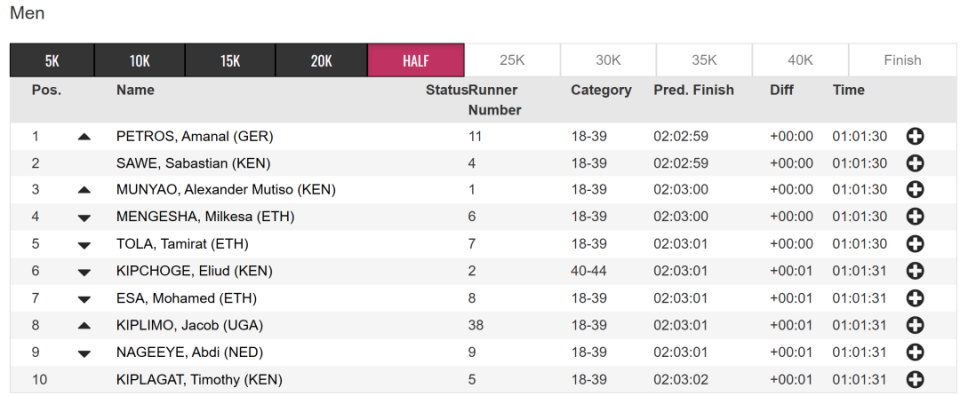Open the Finish results tab
The width and height of the screenshot is (960, 396).
point(902,60)
